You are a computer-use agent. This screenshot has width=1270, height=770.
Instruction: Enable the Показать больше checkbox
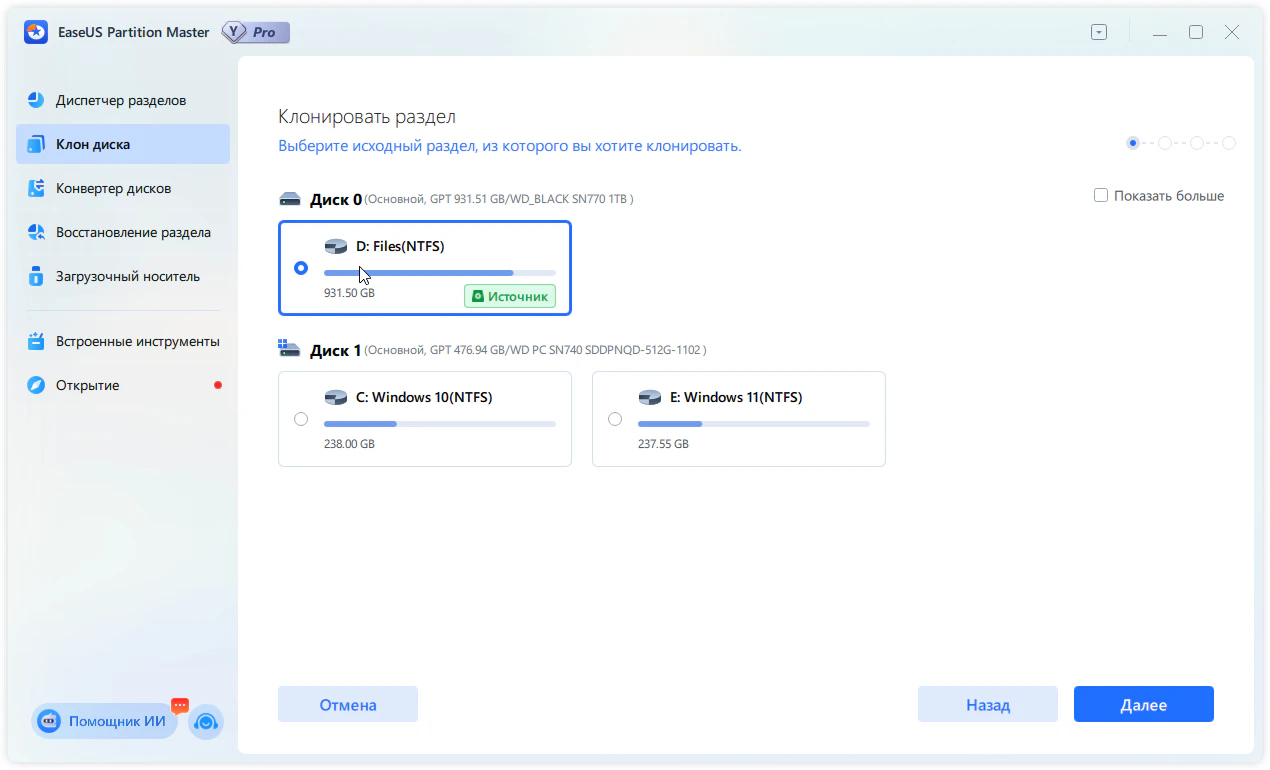pos(1101,196)
